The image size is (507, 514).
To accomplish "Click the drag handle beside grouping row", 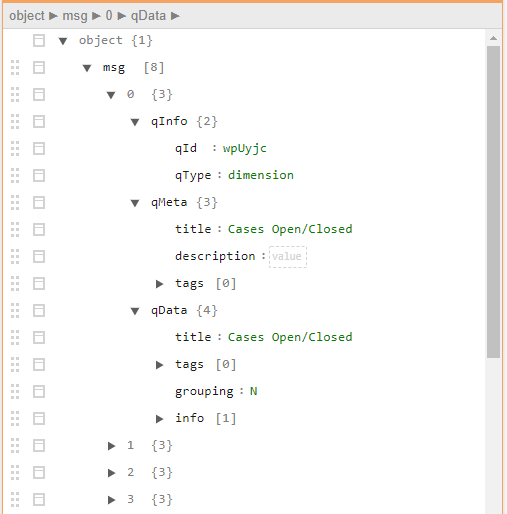I will click(15, 392).
